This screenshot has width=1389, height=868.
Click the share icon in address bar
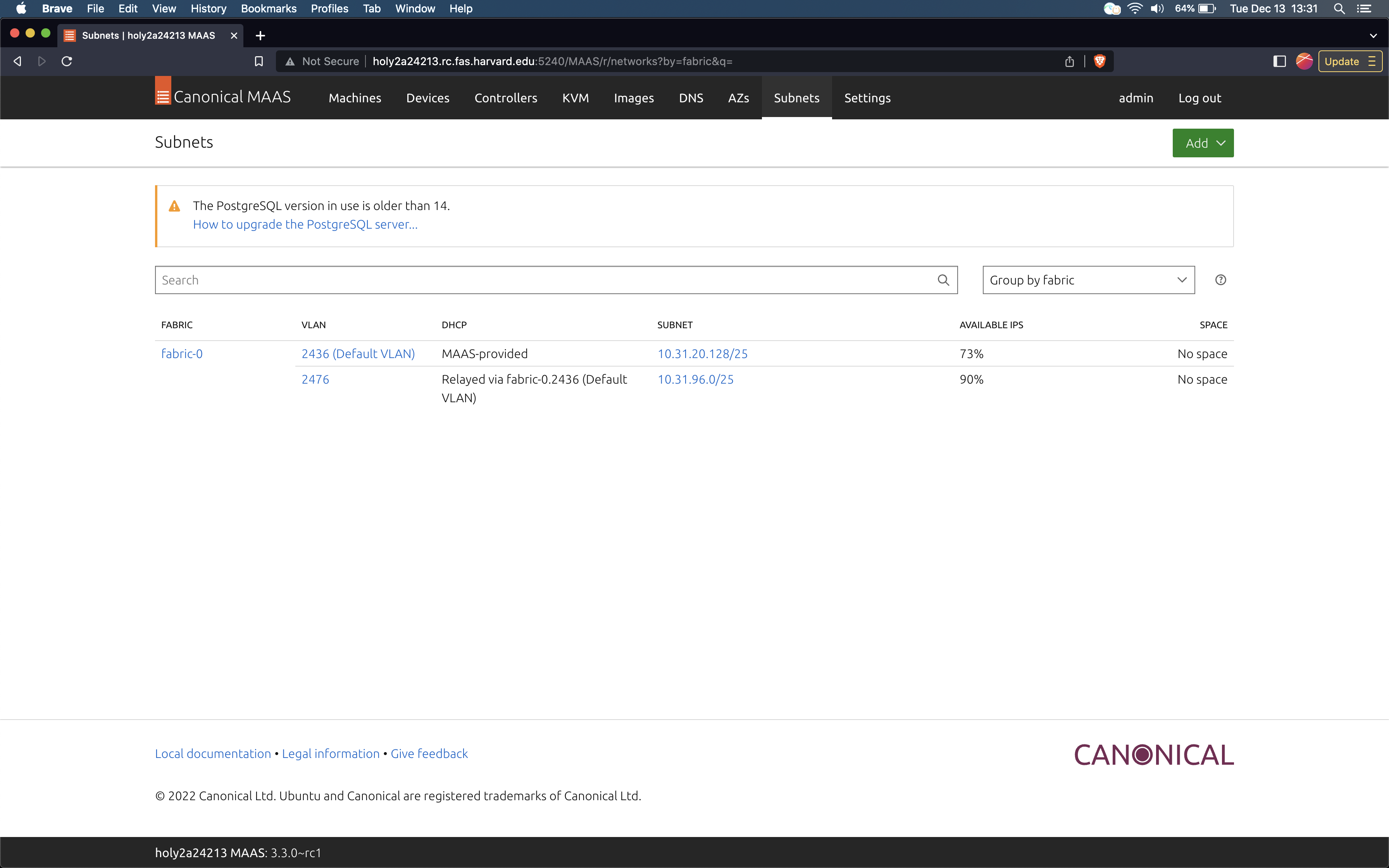1069,62
